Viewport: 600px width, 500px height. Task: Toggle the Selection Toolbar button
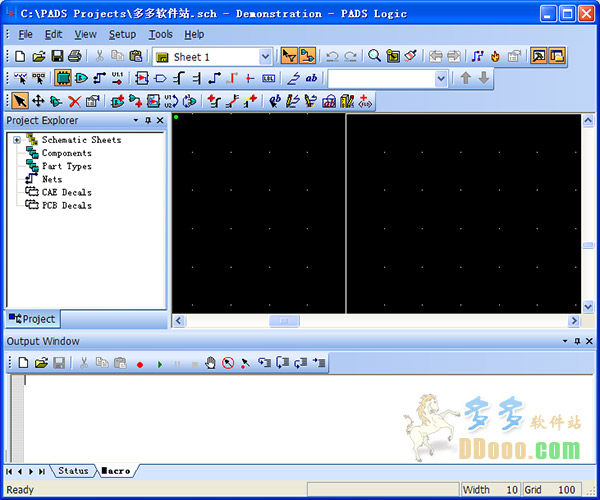tap(289, 57)
